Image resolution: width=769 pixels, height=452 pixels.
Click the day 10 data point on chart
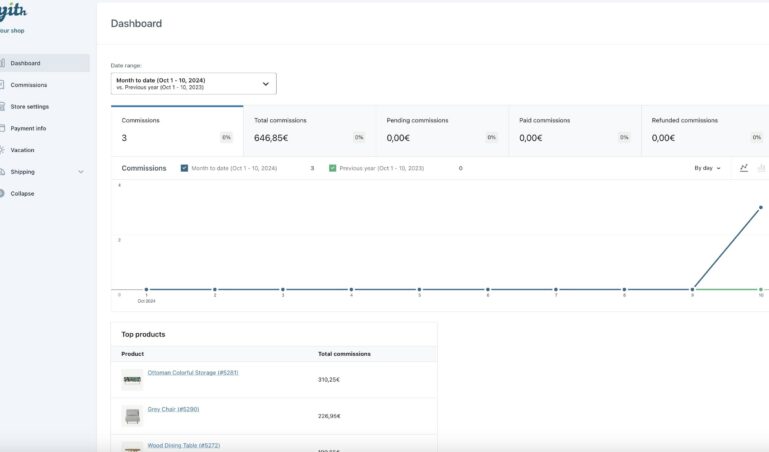coord(761,207)
